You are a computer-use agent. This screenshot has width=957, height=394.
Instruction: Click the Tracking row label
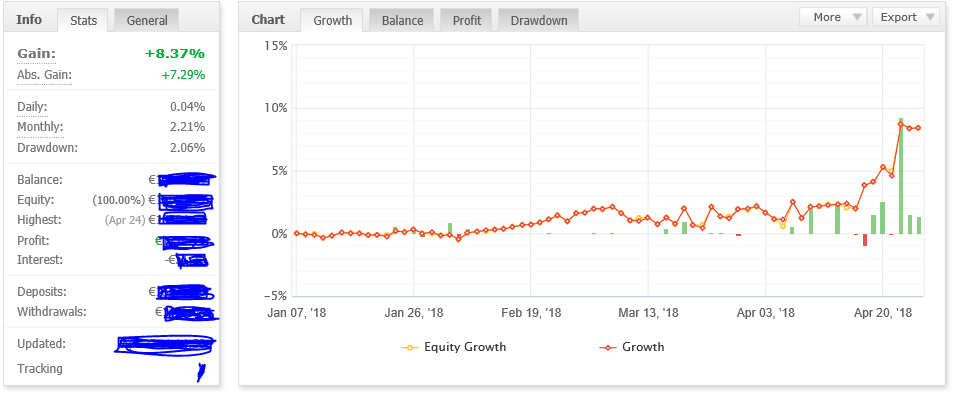40,368
